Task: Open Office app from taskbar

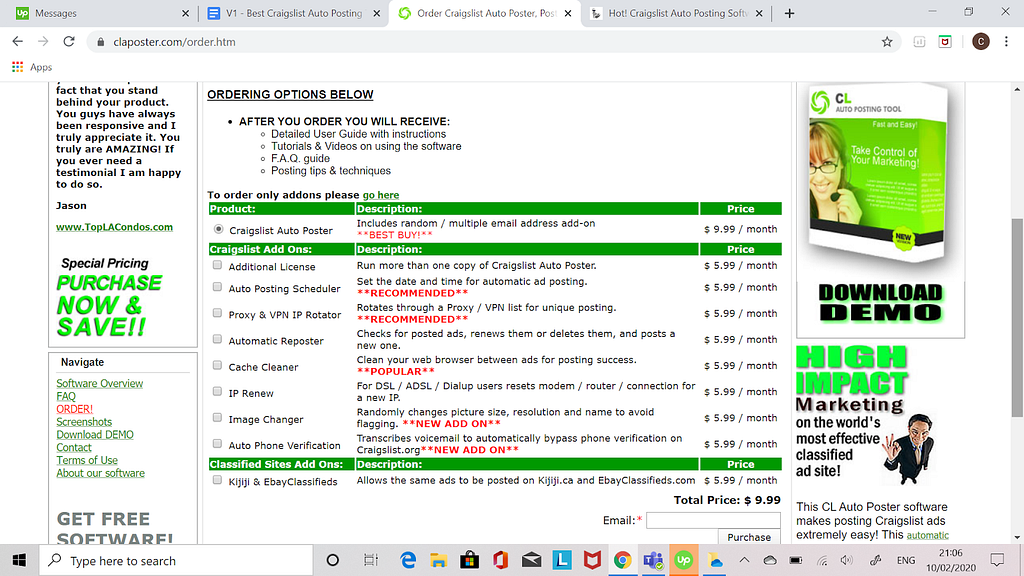Action: [500, 560]
